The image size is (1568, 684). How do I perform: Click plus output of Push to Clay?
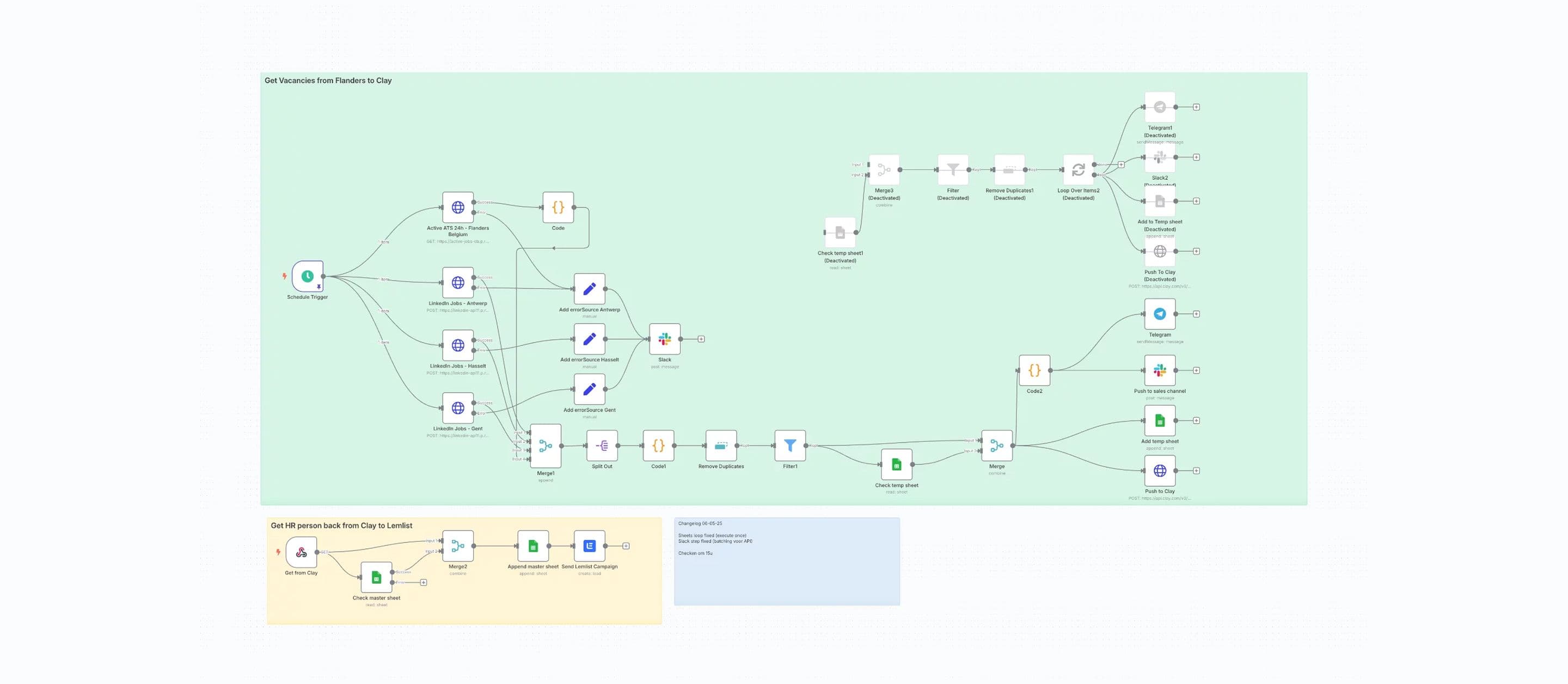coord(1196,471)
